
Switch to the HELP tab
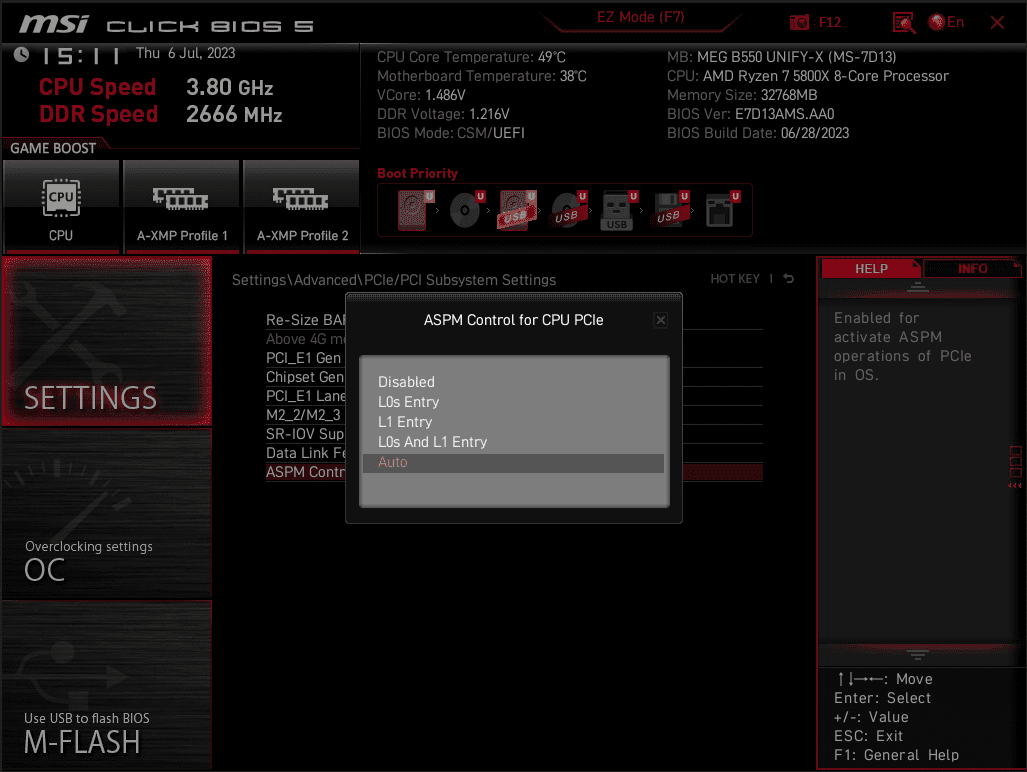point(871,268)
